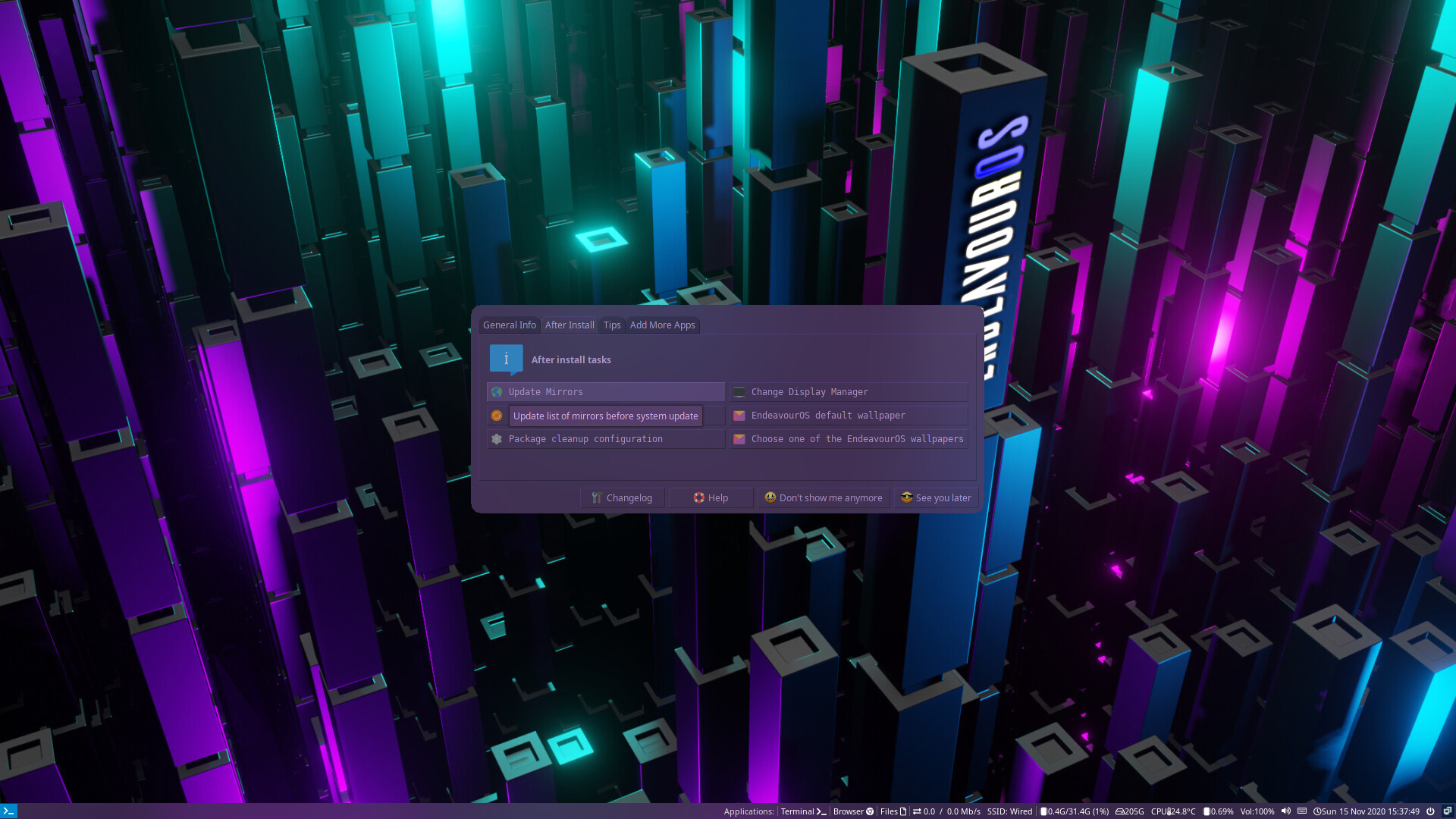Switch to the Add More Apps tab
Image resolution: width=1456 pixels, height=819 pixels.
[x=662, y=325]
